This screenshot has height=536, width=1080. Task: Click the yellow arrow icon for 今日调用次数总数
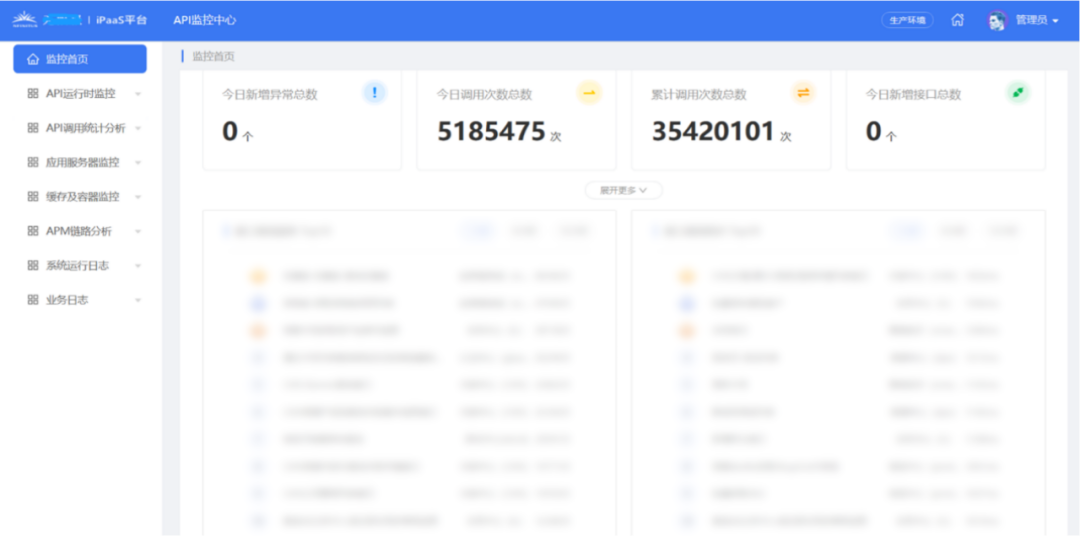[x=589, y=93]
